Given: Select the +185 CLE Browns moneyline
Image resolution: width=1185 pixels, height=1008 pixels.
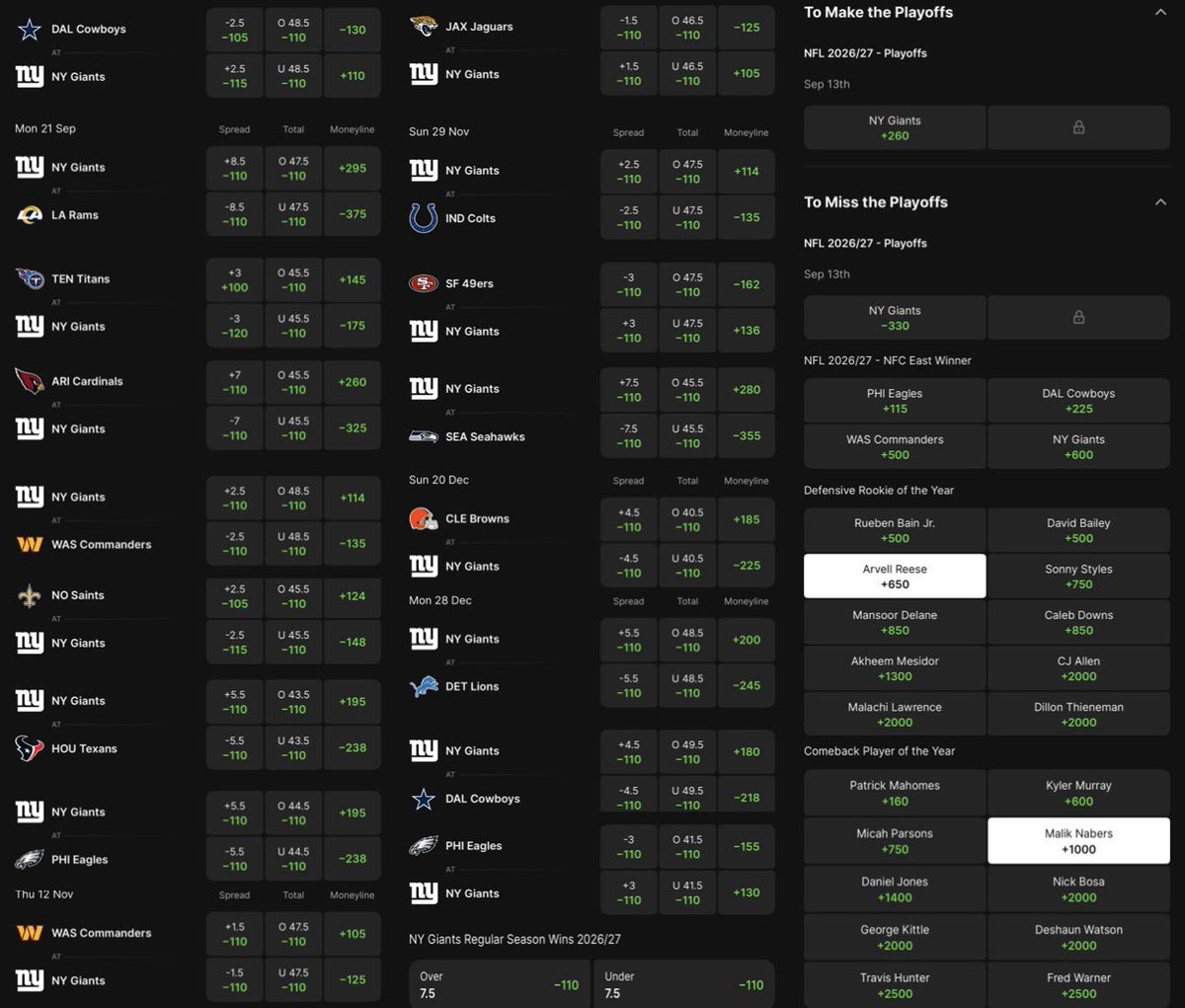Looking at the screenshot, I should pyautogui.click(x=747, y=519).
